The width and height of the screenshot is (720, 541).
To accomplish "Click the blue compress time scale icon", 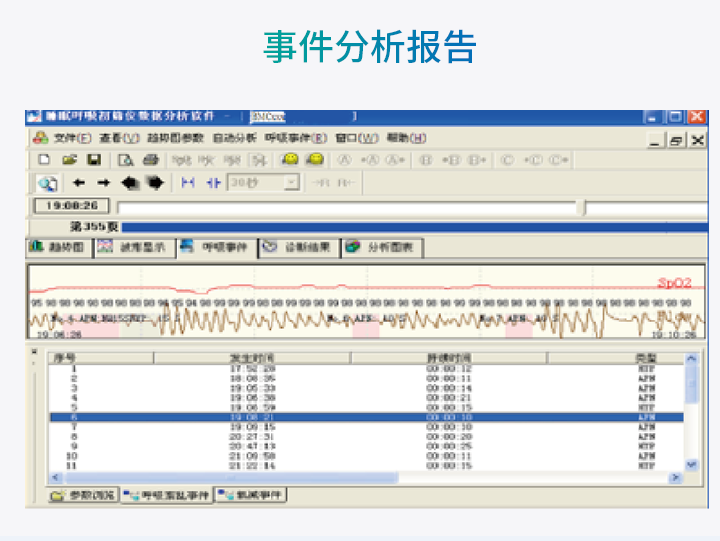I will coord(214,183).
